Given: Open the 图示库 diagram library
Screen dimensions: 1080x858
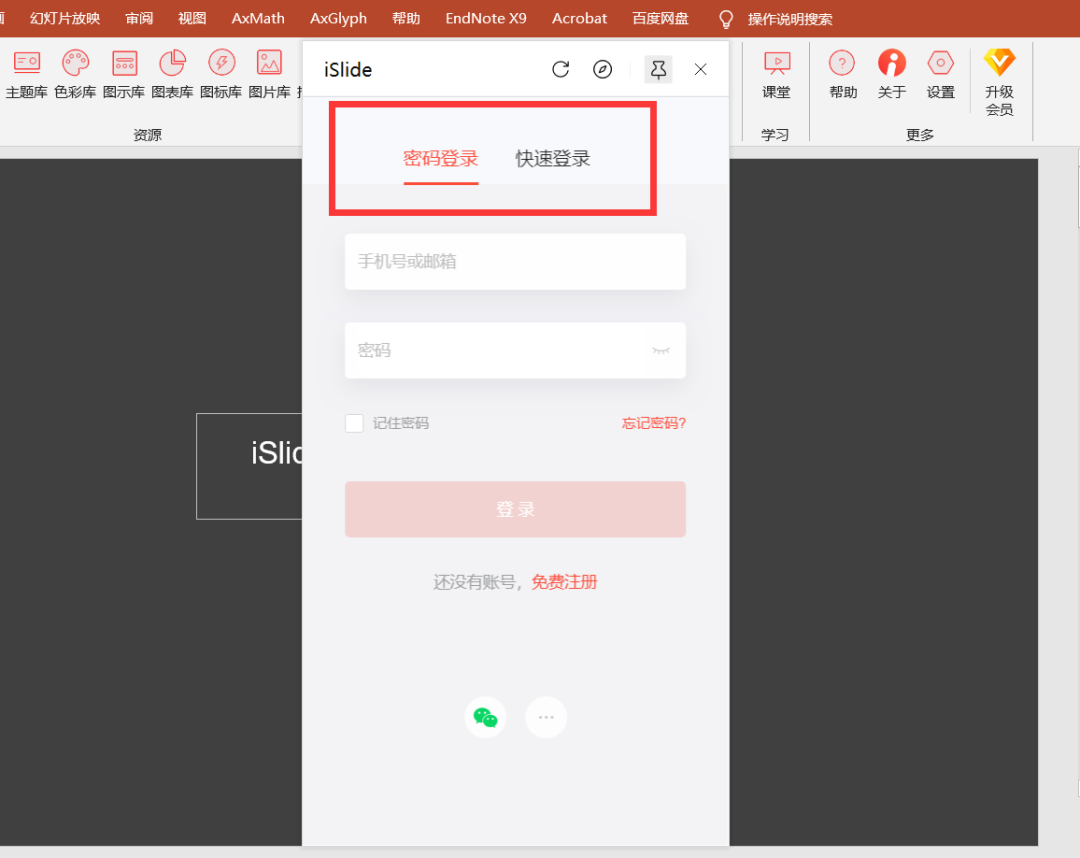Looking at the screenshot, I should (124, 74).
